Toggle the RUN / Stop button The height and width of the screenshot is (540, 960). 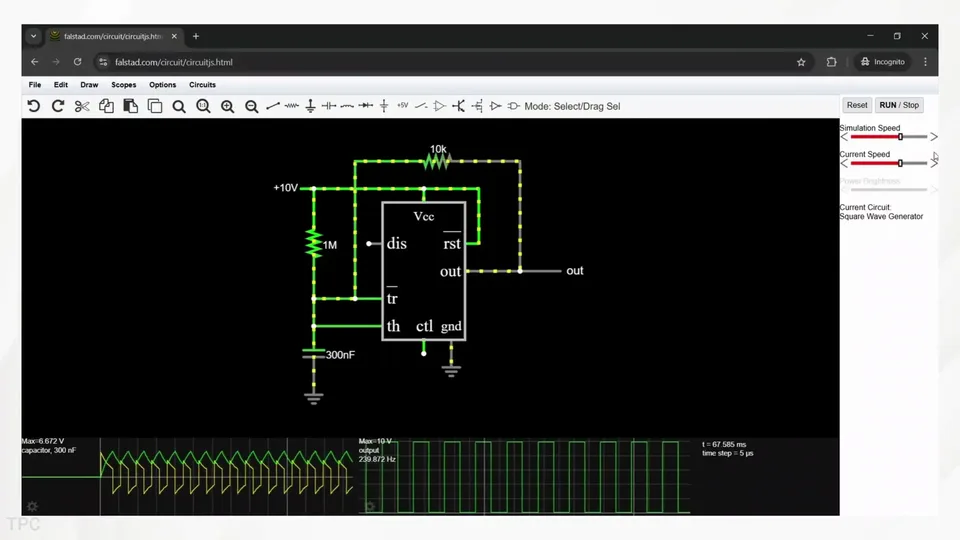pyautogui.click(x=899, y=105)
